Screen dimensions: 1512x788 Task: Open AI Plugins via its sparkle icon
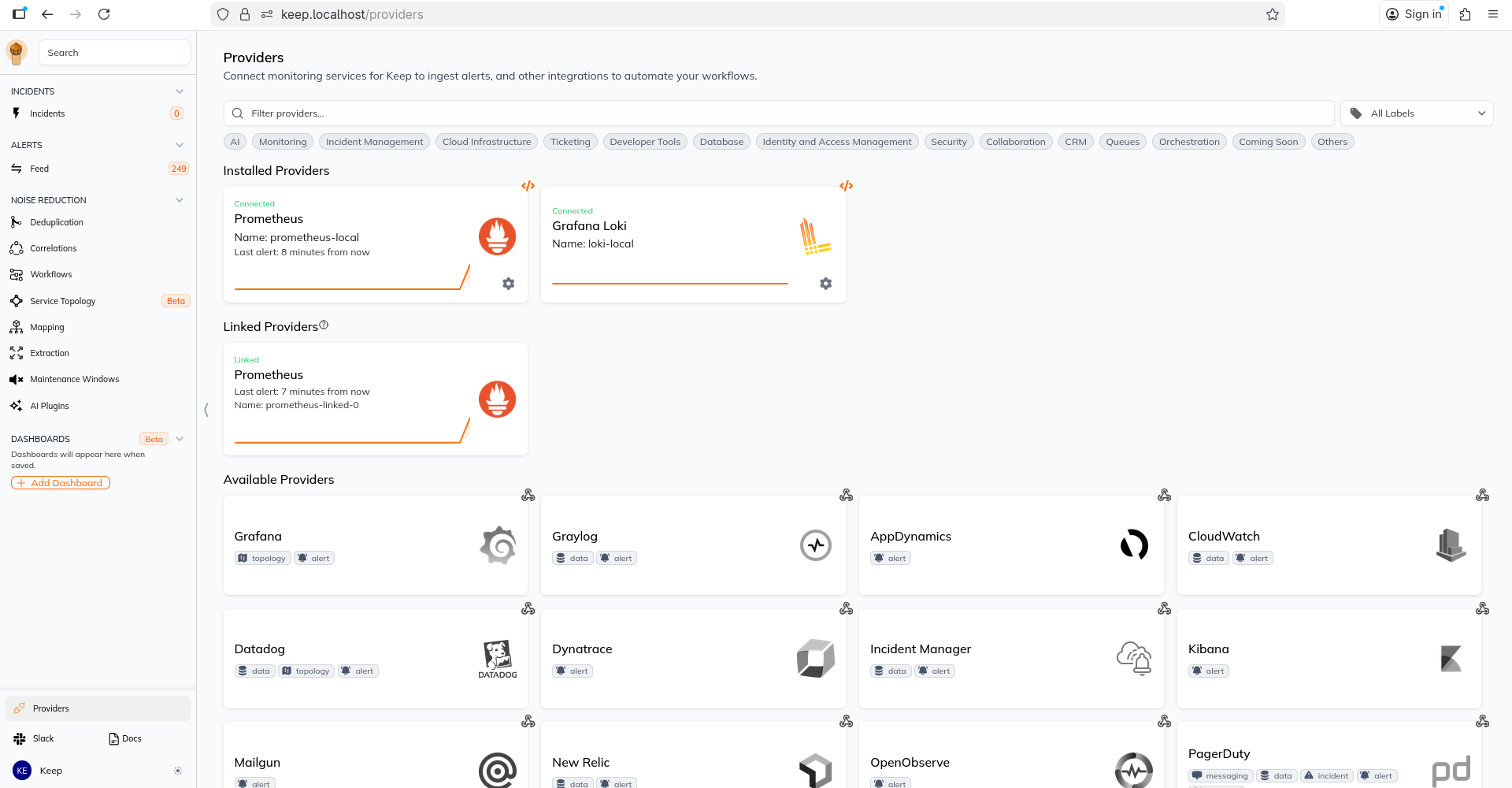coord(16,406)
